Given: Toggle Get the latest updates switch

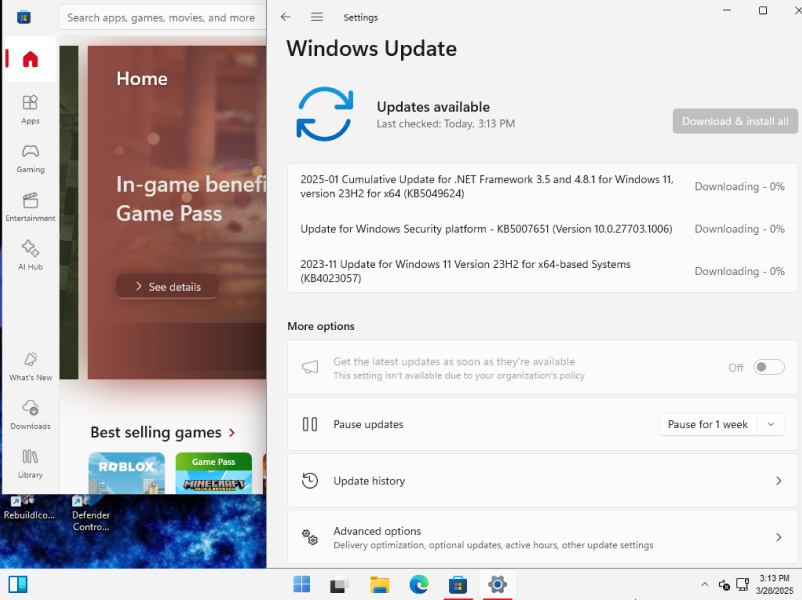Looking at the screenshot, I should (x=769, y=367).
